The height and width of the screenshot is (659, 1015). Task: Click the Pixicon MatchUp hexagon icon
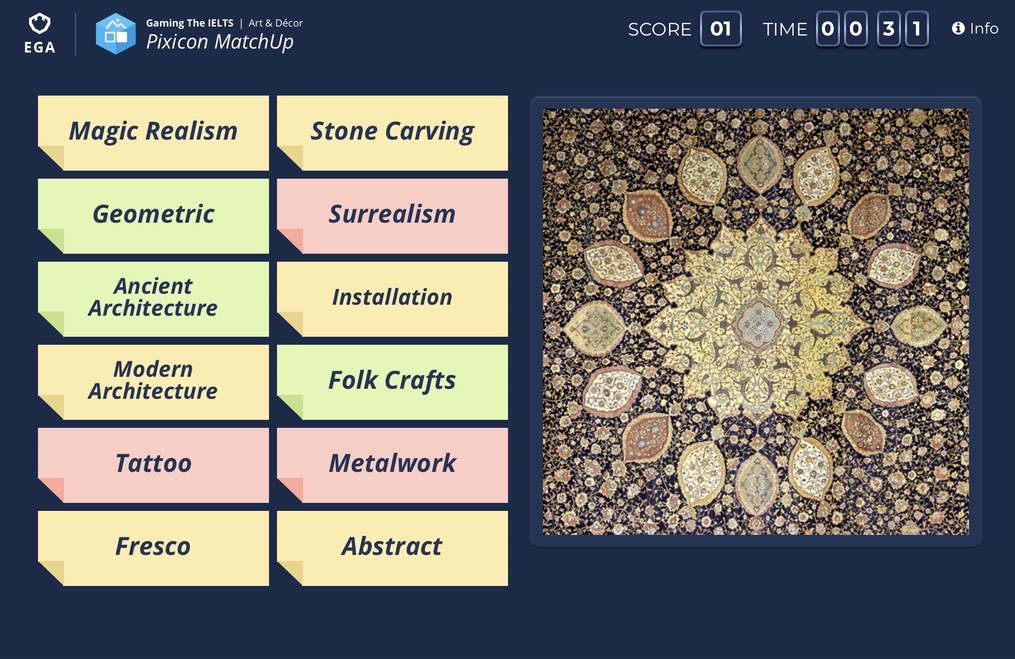tap(116, 34)
